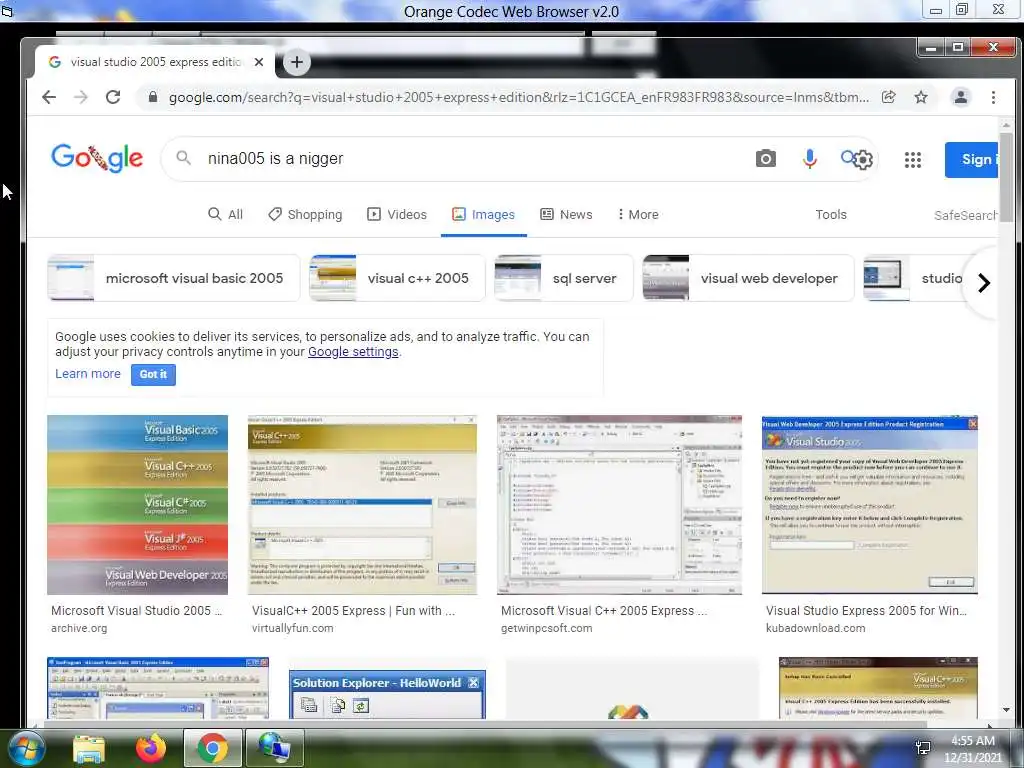Show more suggestion chips with right chevron
The image size is (1024, 768).
point(984,283)
